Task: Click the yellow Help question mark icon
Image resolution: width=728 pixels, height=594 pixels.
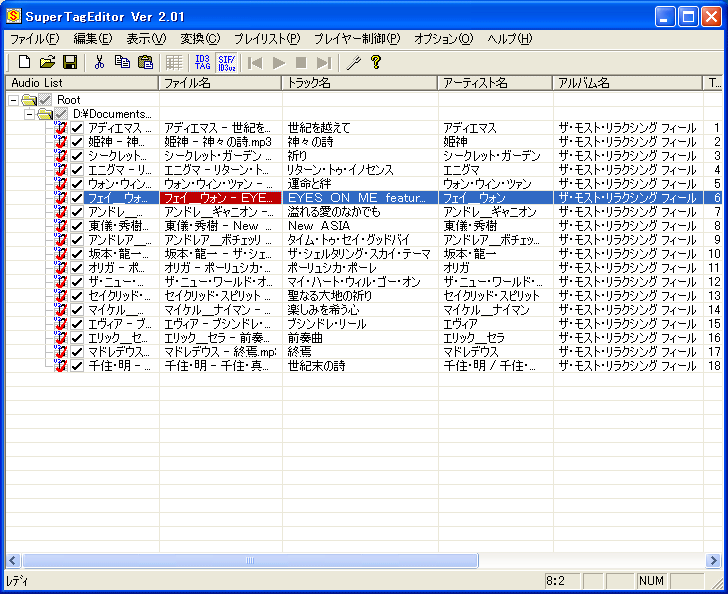Action: pos(376,62)
